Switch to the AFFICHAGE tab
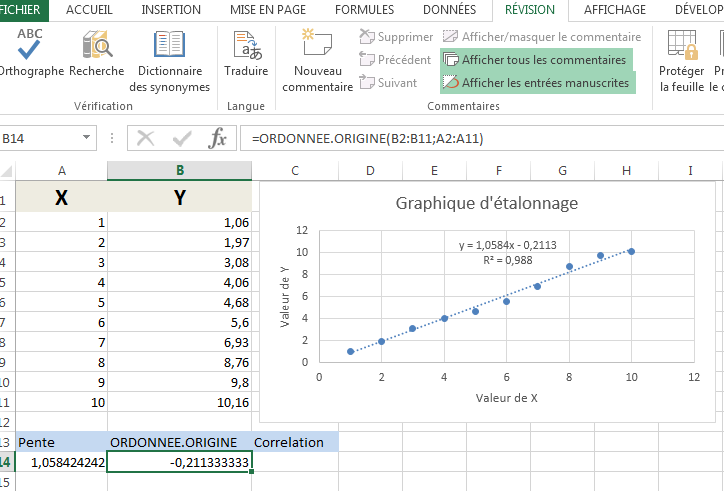The width and height of the screenshot is (724, 491). [615, 10]
